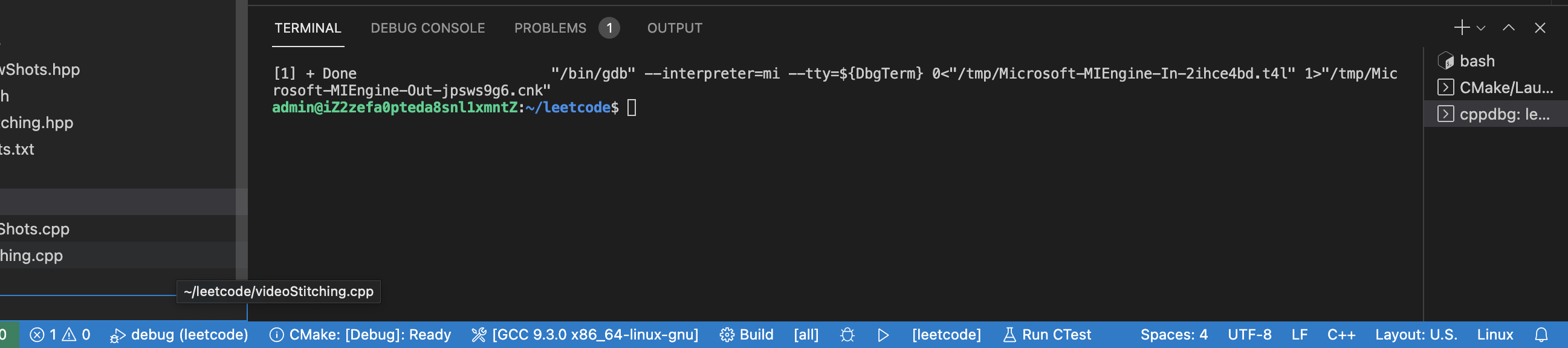1568x348 pixels.
Task: Select the bash terminal entry
Action: point(1495,61)
